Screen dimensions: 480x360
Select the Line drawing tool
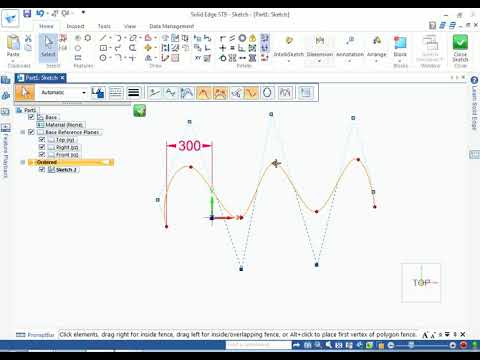pos(103,38)
